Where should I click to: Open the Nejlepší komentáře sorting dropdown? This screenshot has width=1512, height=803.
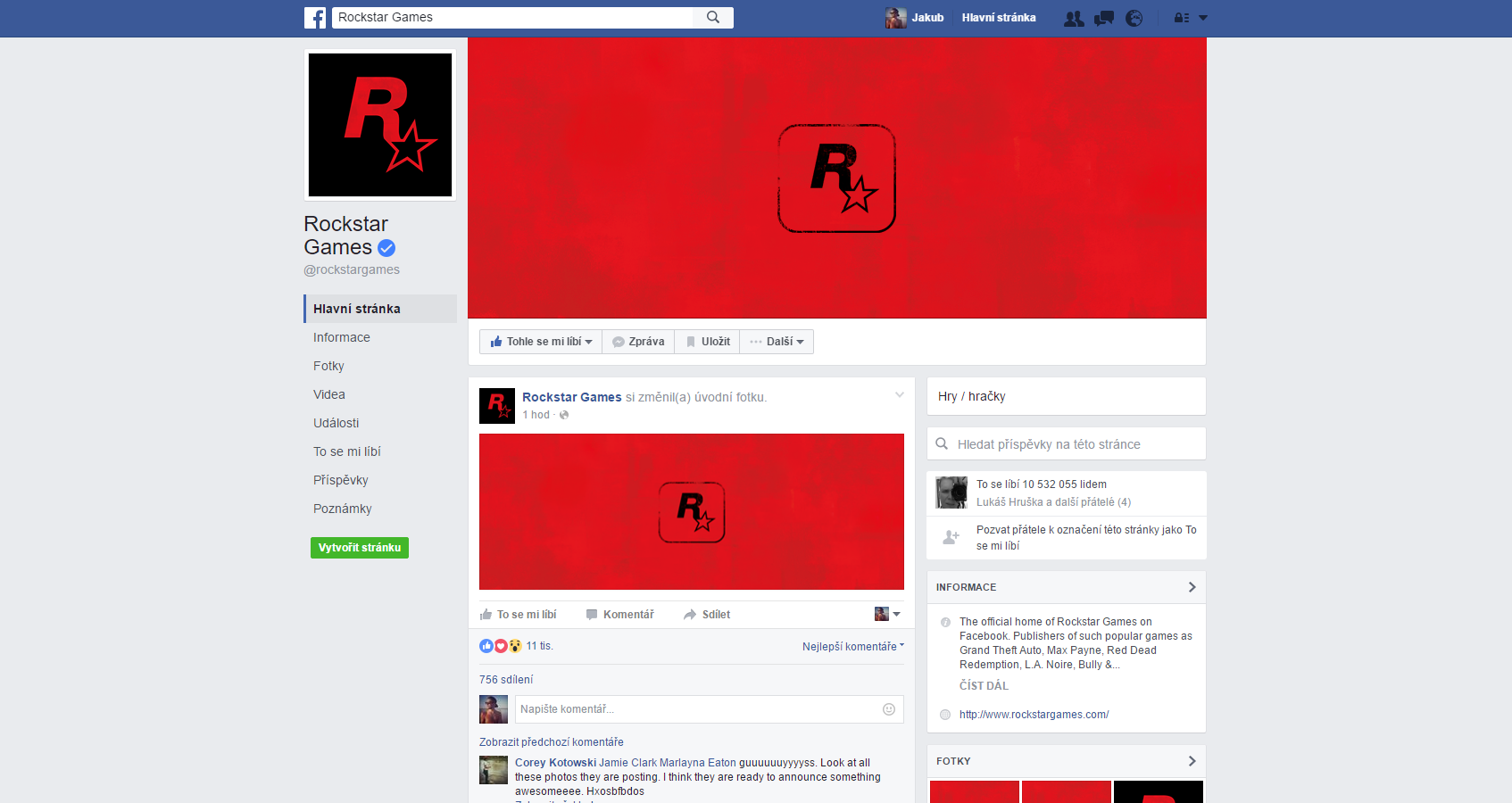tap(852, 646)
